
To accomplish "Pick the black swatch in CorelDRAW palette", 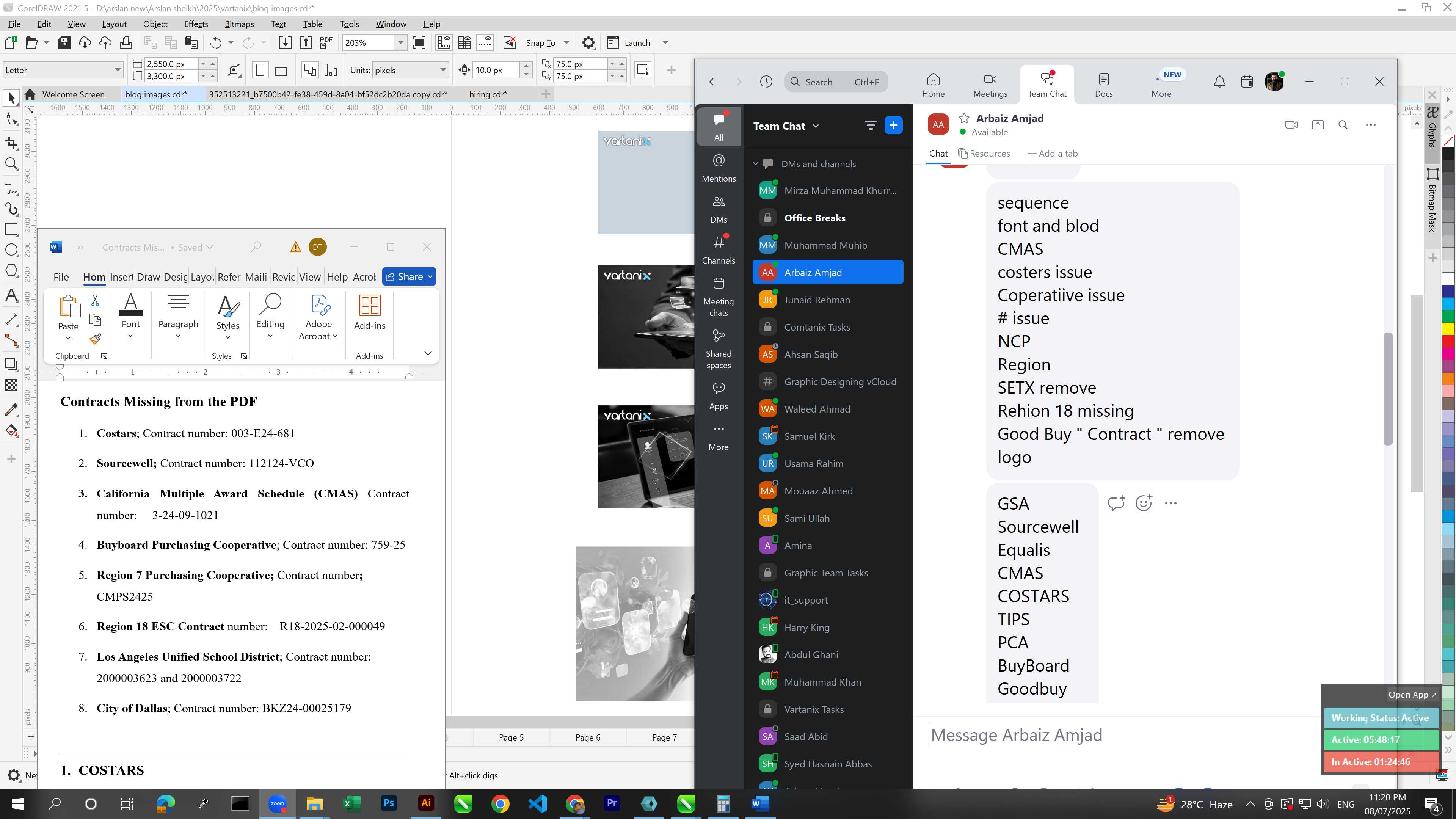I will [x=1448, y=153].
